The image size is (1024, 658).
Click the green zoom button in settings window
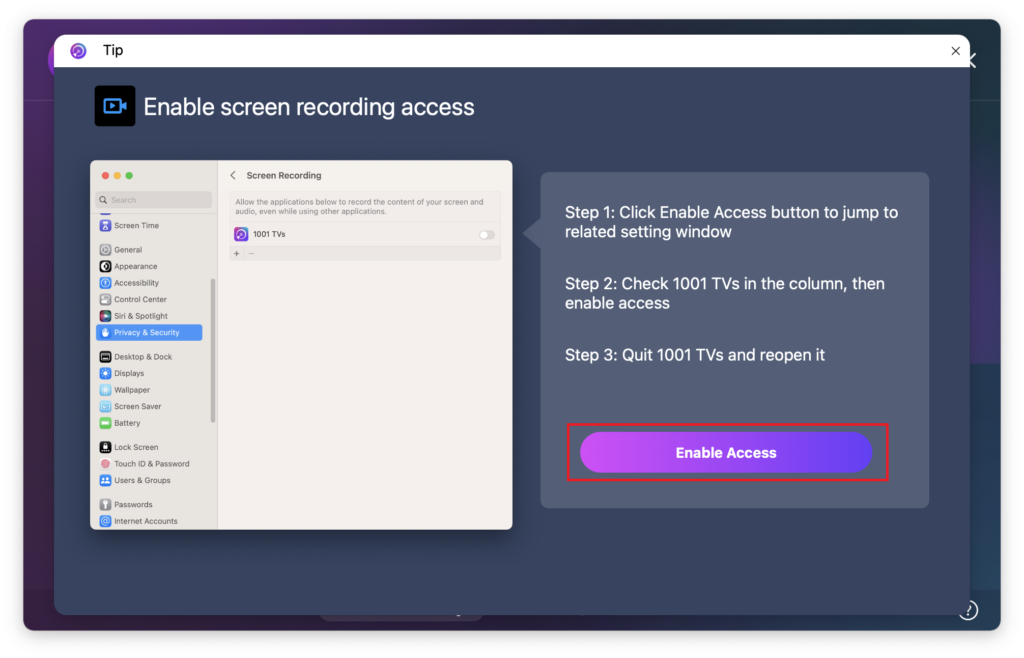pos(129,176)
